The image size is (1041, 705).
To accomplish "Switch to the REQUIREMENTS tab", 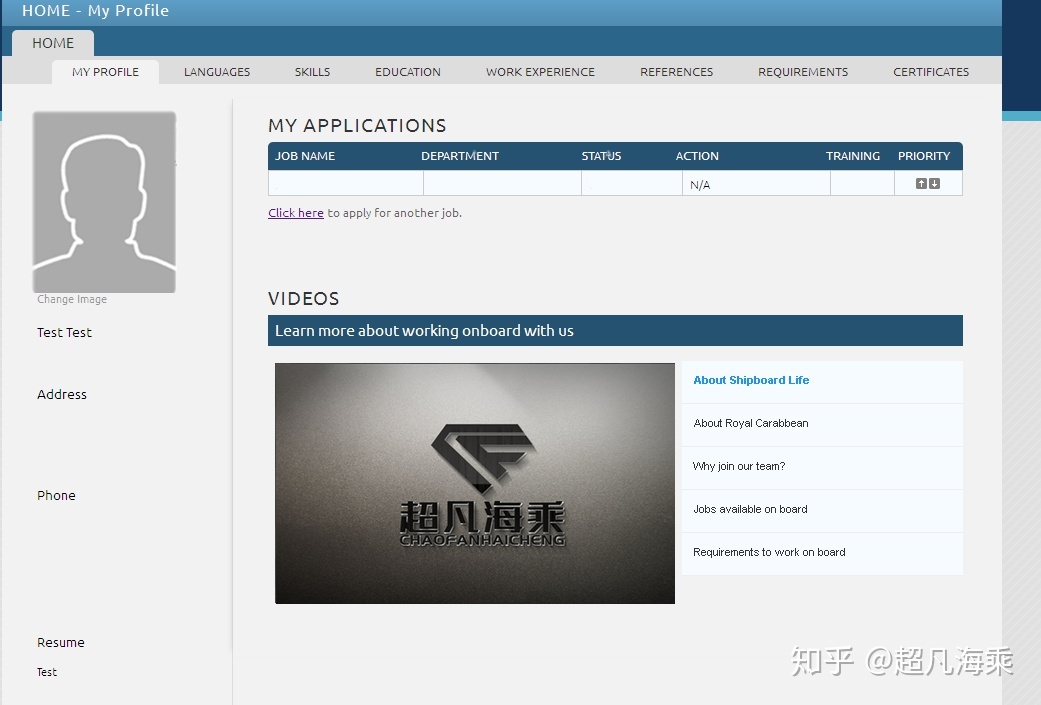I will (803, 72).
